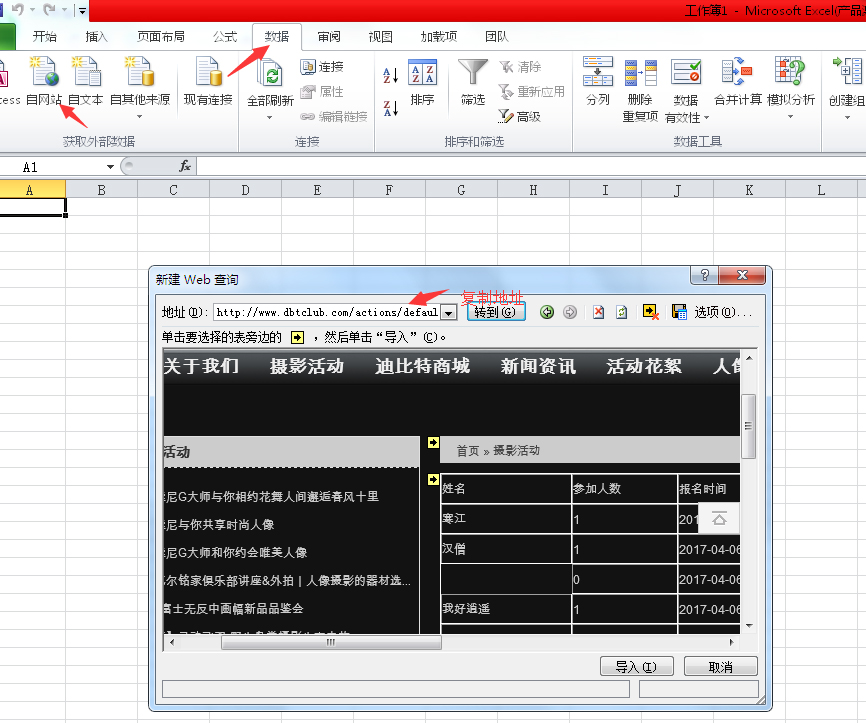Open the 全部刷新 dropdown arrow
866x723 pixels.
tap(269, 117)
